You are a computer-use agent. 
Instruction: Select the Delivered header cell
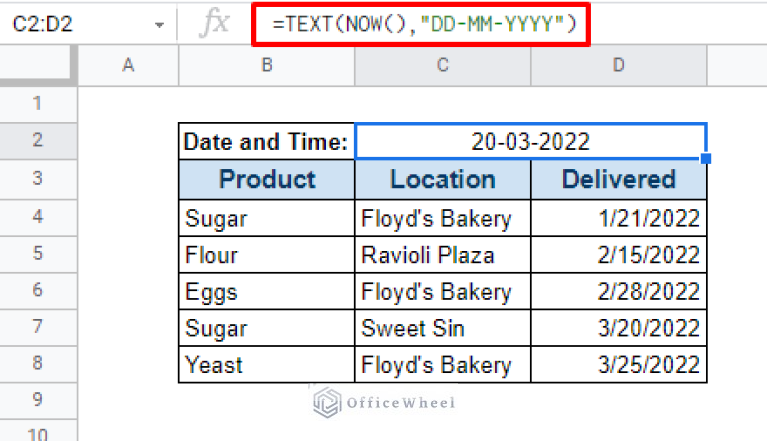[618, 180]
